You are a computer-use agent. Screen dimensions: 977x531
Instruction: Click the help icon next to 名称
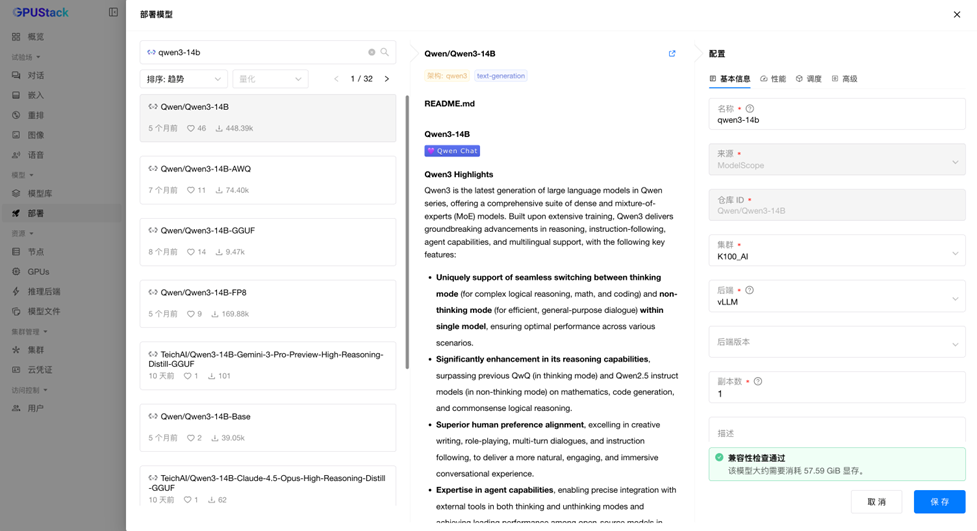click(x=750, y=108)
